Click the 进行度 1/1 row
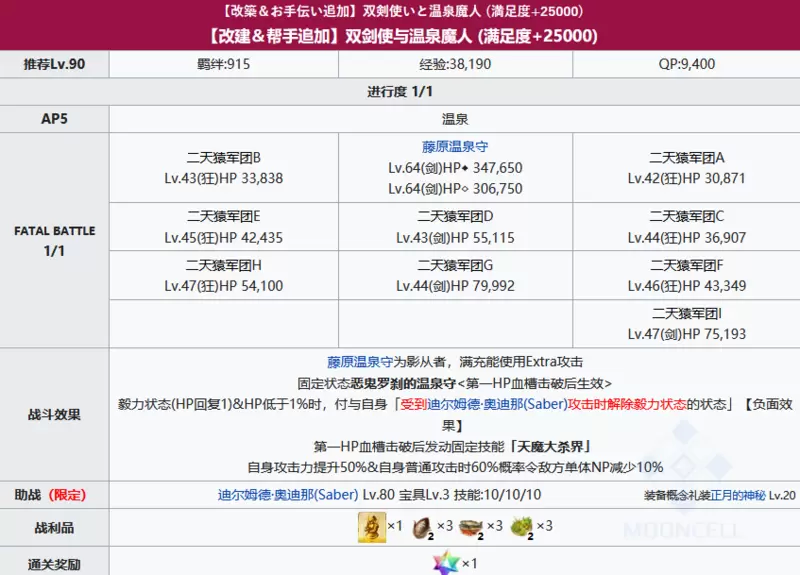 pos(400,91)
